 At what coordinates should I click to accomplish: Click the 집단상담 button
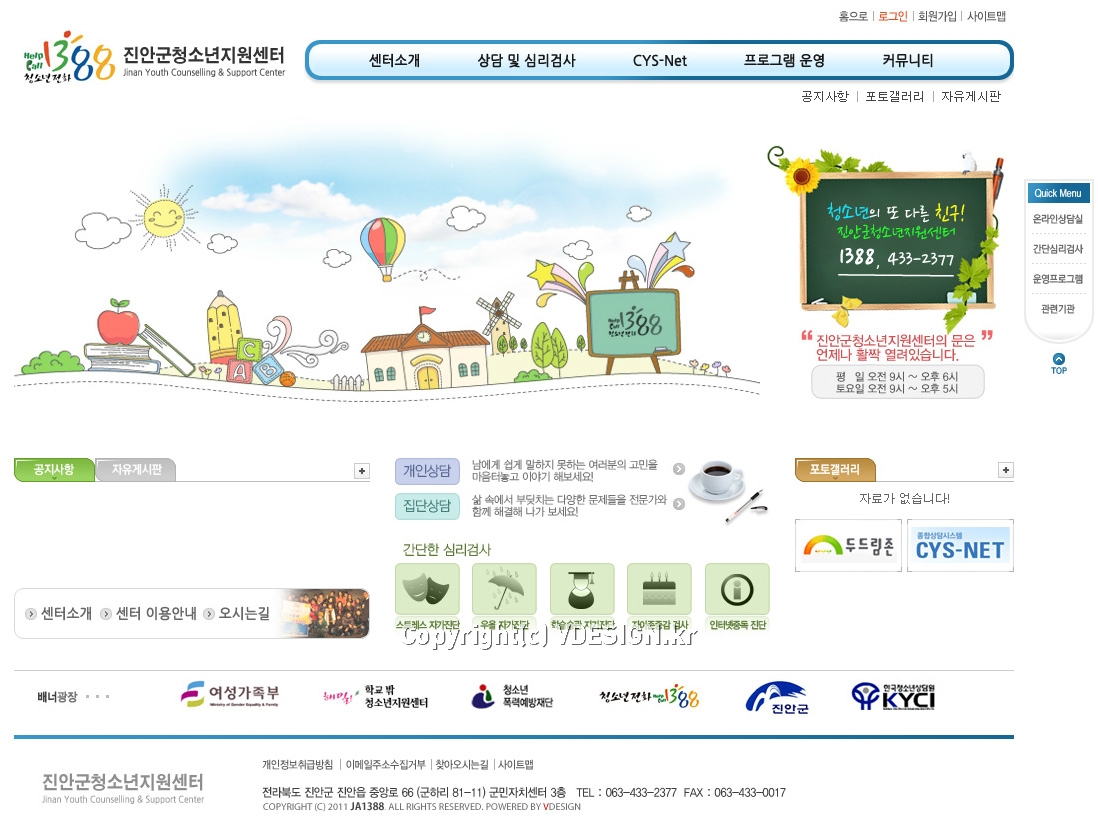[x=427, y=506]
